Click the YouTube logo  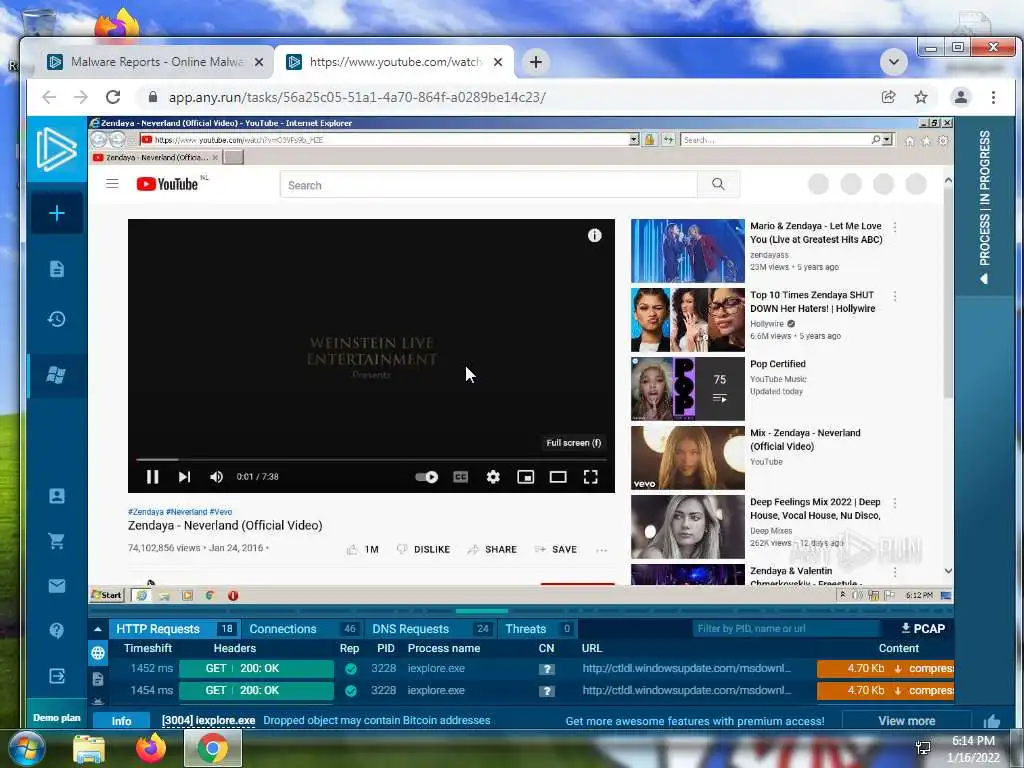(x=167, y=184)
